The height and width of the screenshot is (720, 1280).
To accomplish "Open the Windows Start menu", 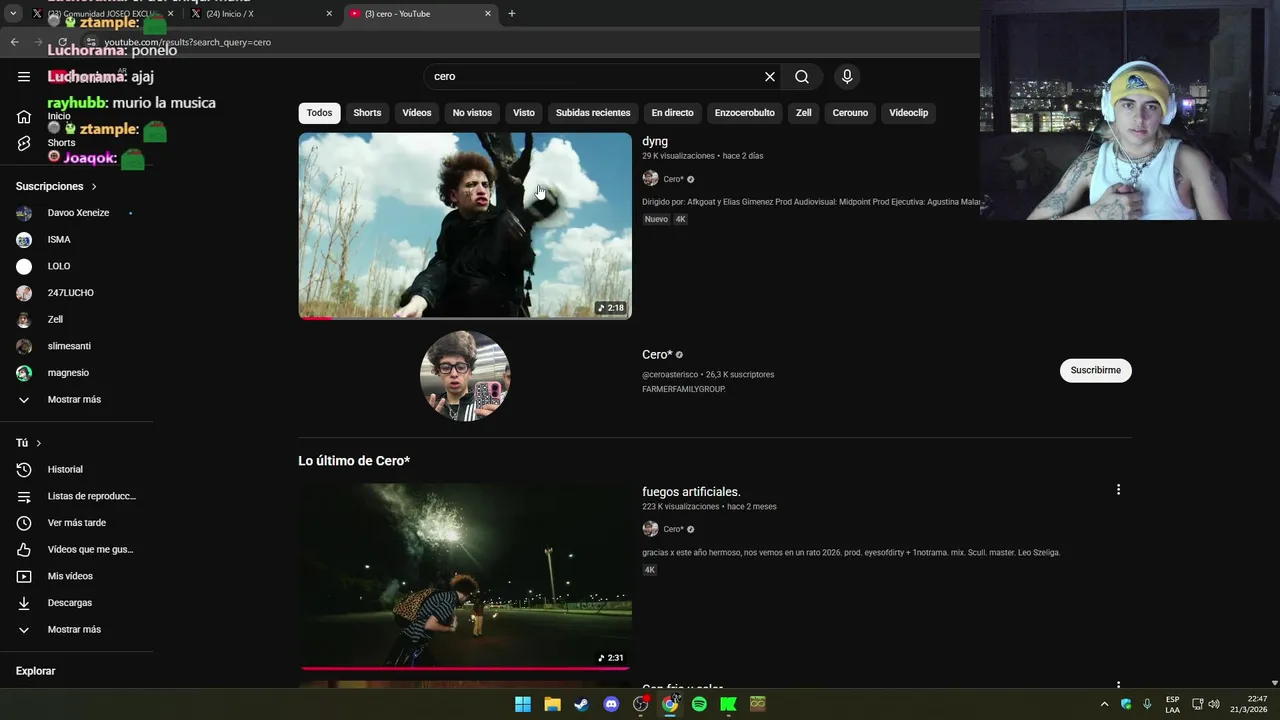I will 523,704.
